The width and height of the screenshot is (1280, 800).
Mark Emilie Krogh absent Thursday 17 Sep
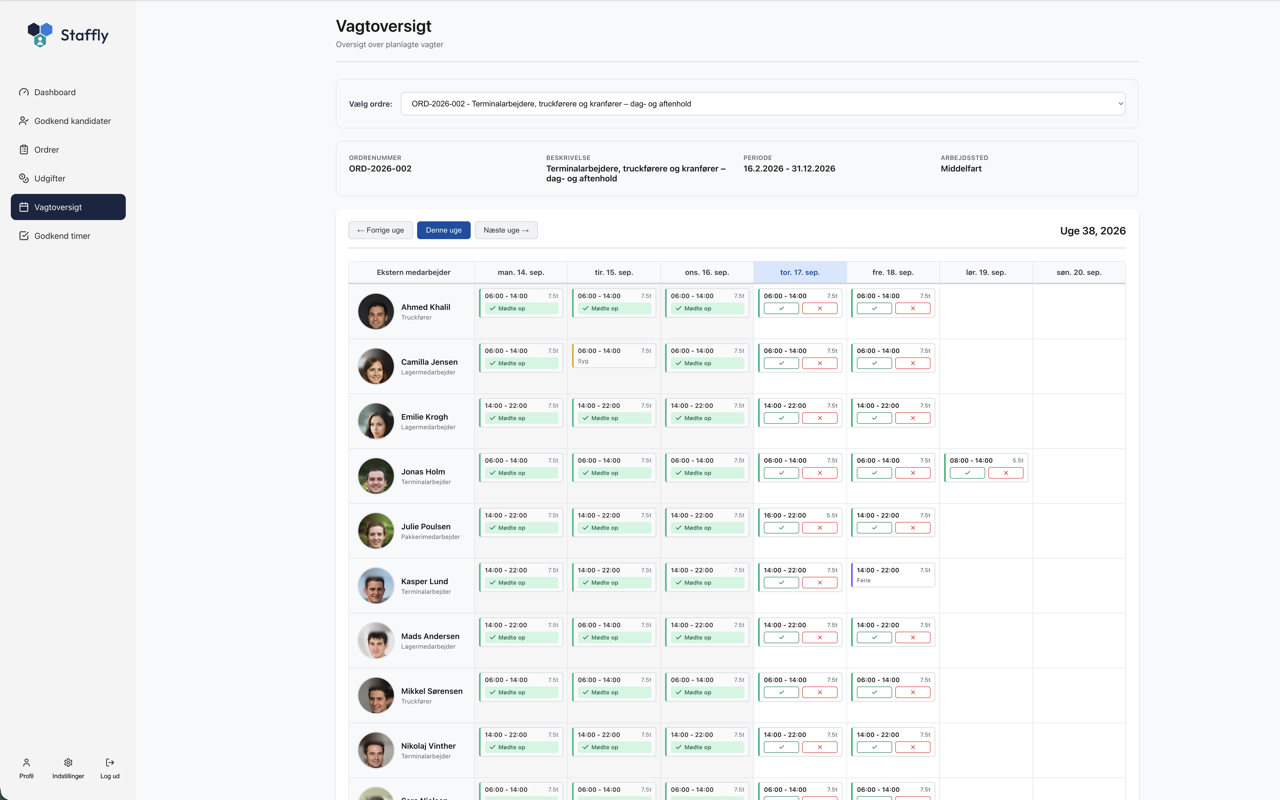(x=820, y=418)
